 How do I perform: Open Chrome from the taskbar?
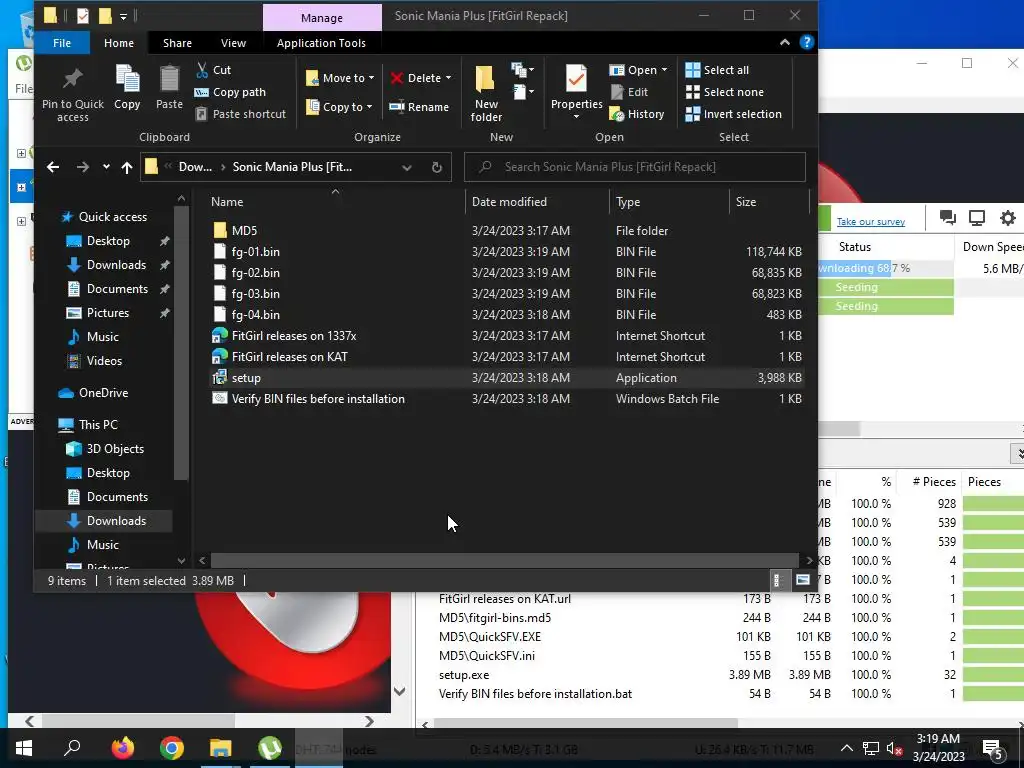[x=172, y=748]
